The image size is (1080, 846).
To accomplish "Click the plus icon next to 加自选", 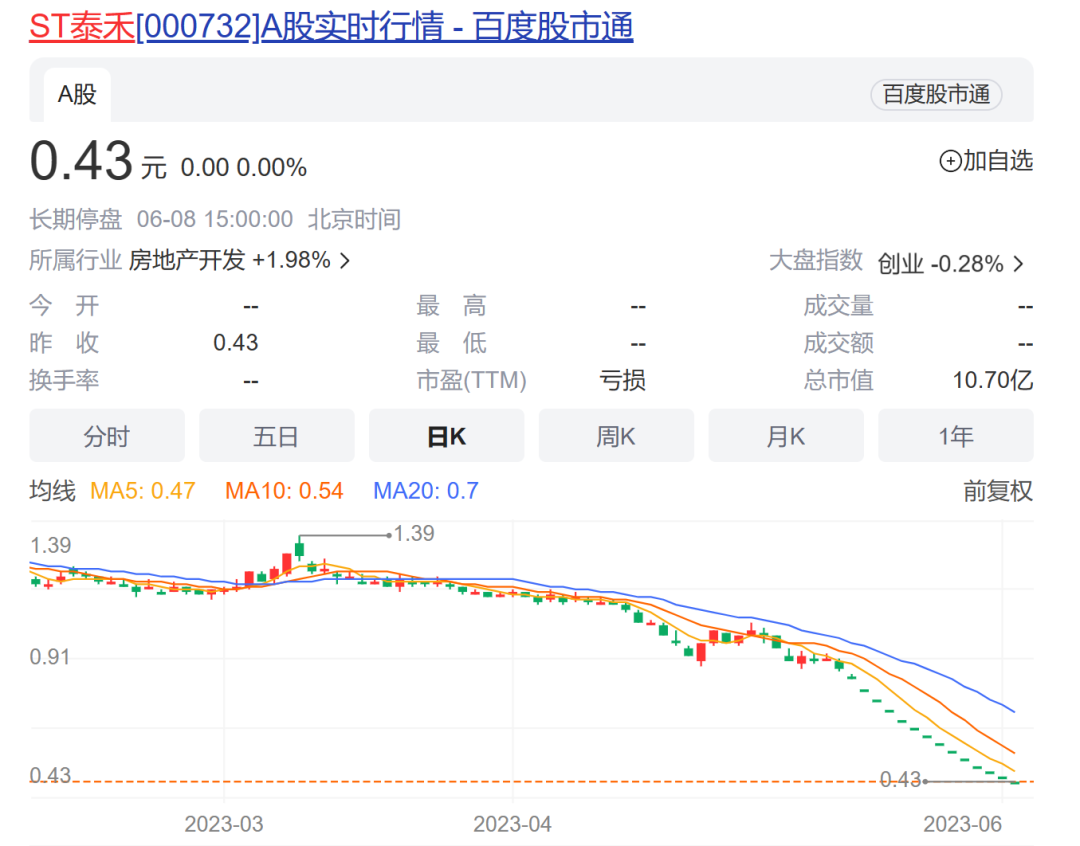I will pos(950,161).
